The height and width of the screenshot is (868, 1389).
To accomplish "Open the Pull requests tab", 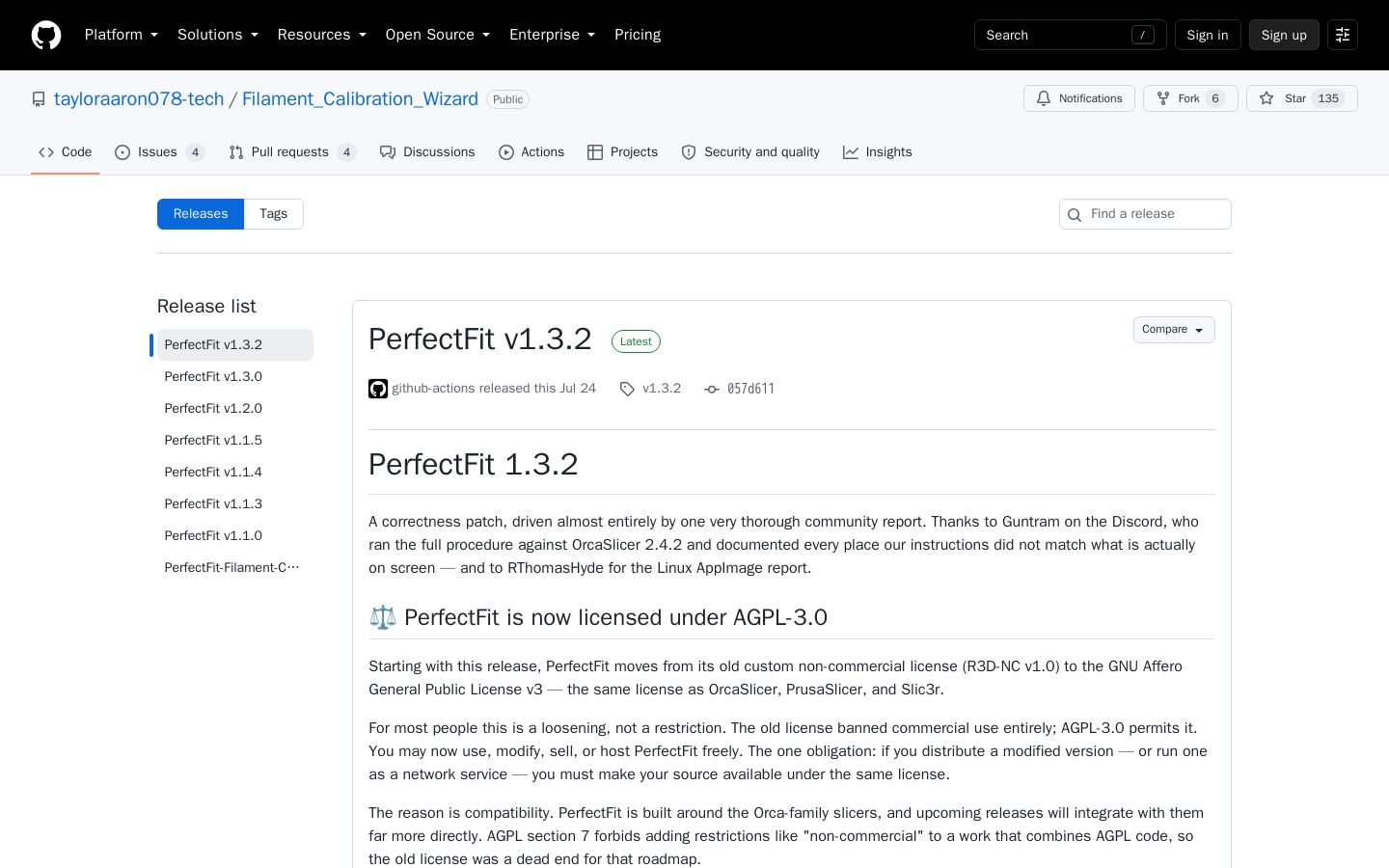I will [292, 152].
